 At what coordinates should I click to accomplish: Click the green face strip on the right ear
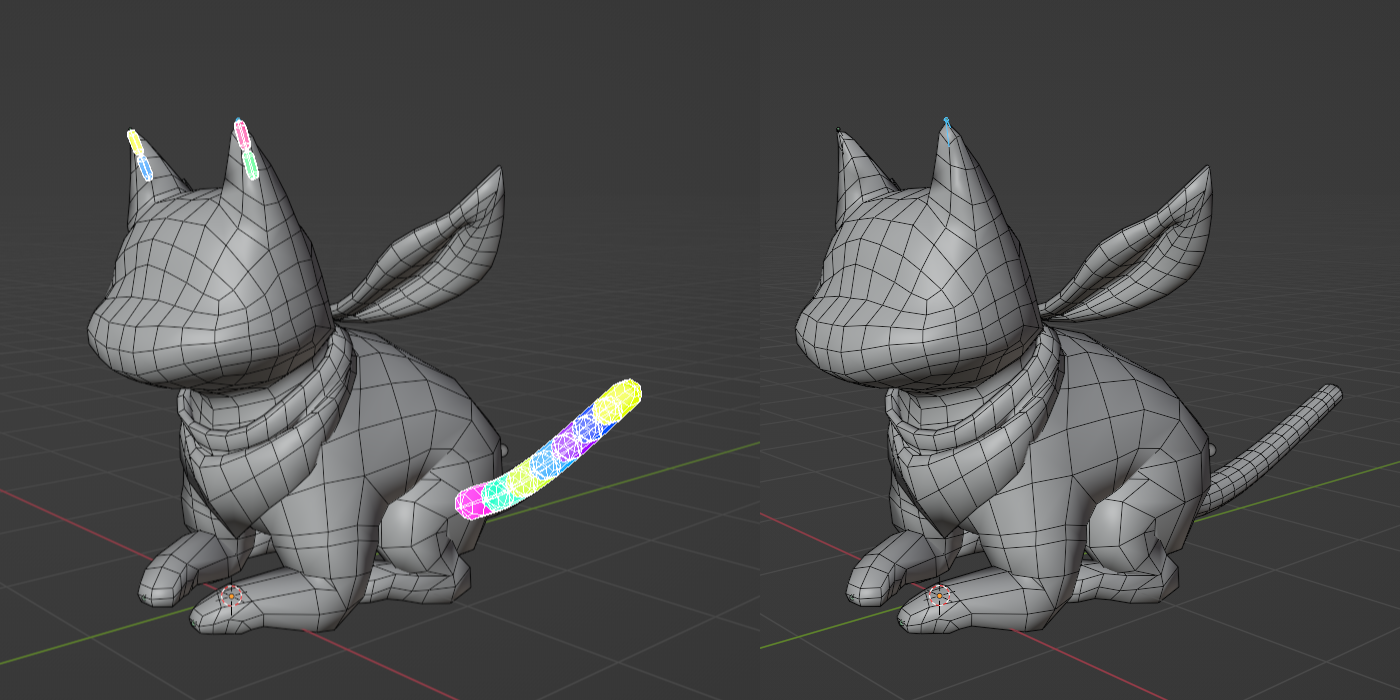tap(252, 164)
